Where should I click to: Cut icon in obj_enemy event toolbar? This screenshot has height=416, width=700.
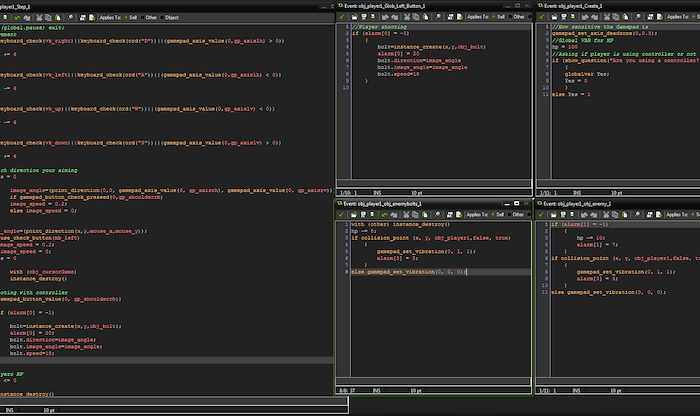606,215
